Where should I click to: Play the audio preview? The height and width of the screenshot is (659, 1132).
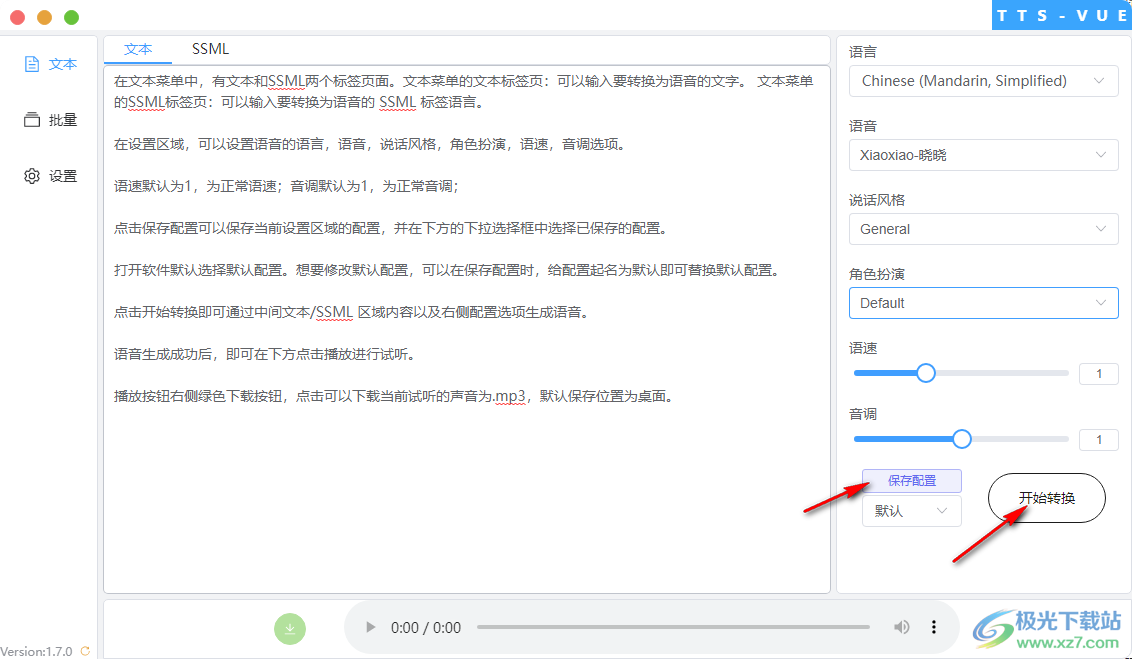click(x=370, y=627)
